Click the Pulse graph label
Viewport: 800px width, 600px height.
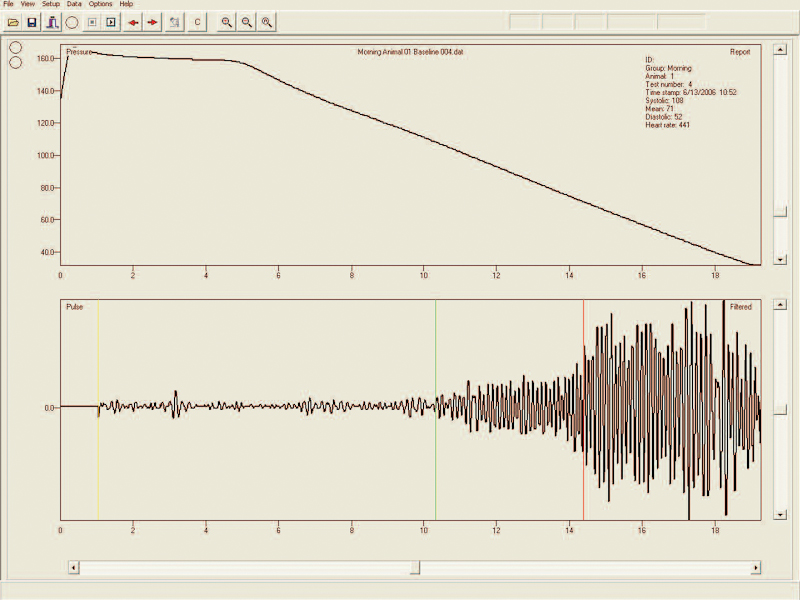coord(74,307)
